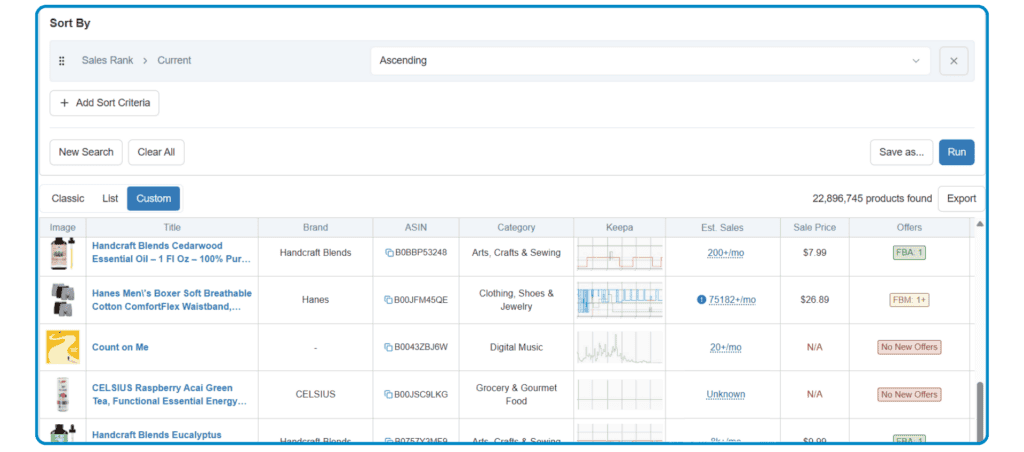
Task: Click the $26.89 sale price cell
Action: (x=814, y=300)
